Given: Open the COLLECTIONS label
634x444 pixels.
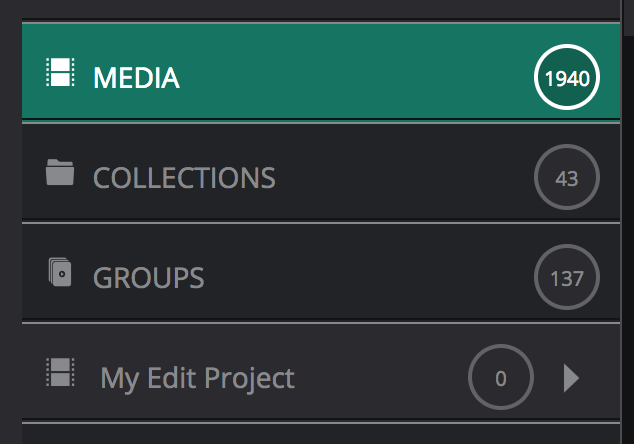Looking at the screenshot, I should click(184, 178).
